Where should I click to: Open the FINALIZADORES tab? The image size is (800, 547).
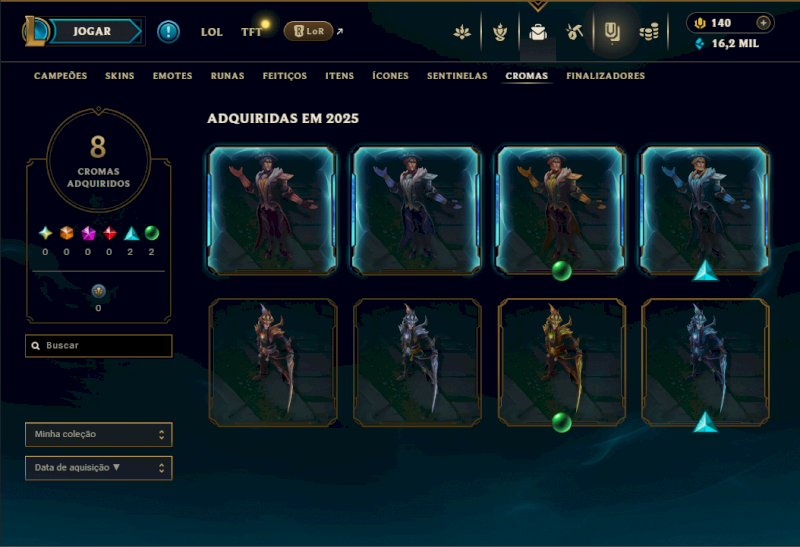coord(606,76)
